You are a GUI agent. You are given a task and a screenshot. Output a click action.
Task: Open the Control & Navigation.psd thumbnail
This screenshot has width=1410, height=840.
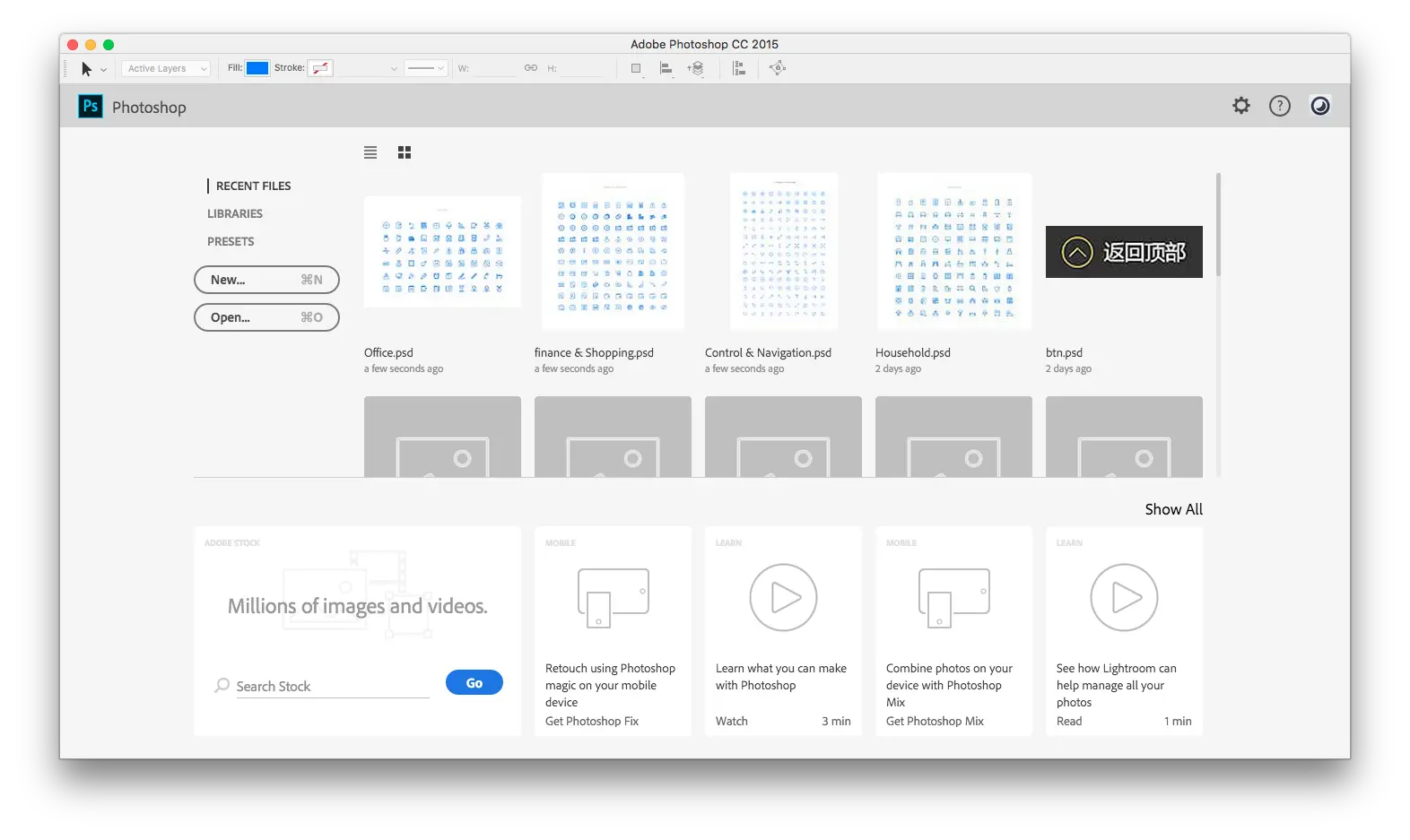pos(784,252)
